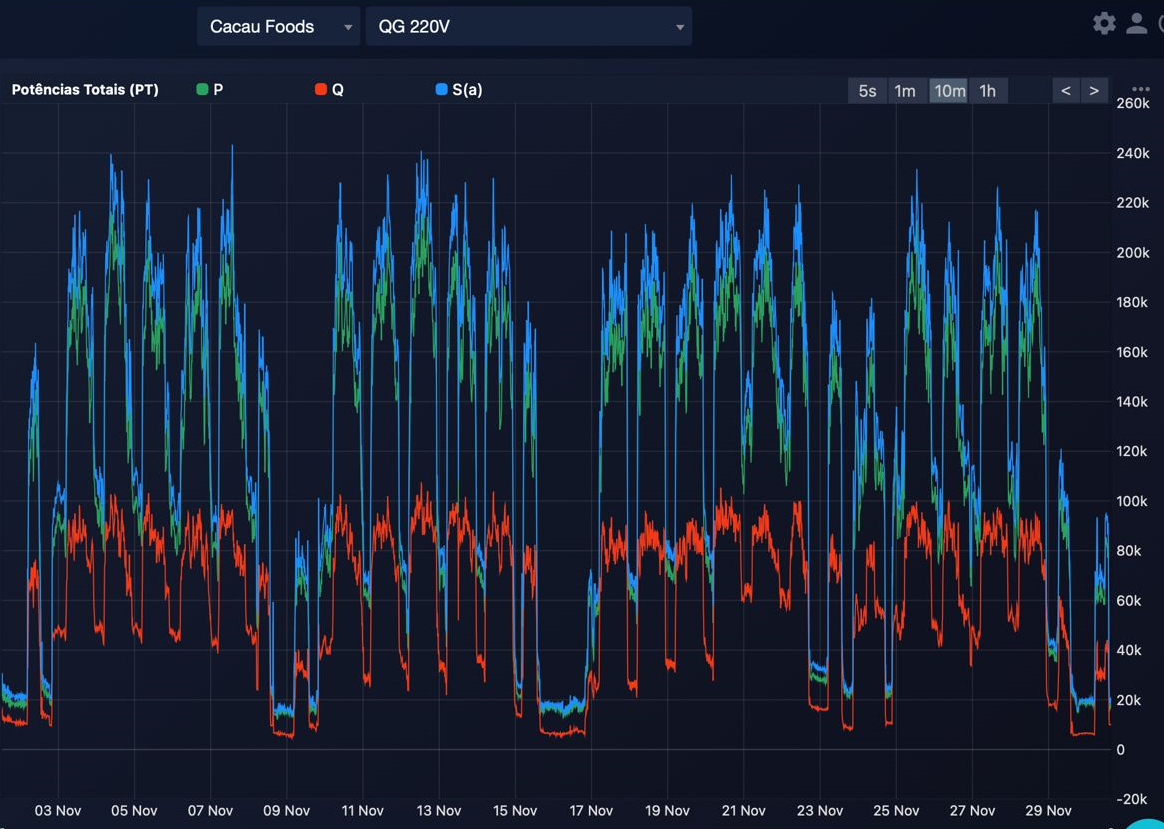Click the 17 Nov date label

[591, 810]
